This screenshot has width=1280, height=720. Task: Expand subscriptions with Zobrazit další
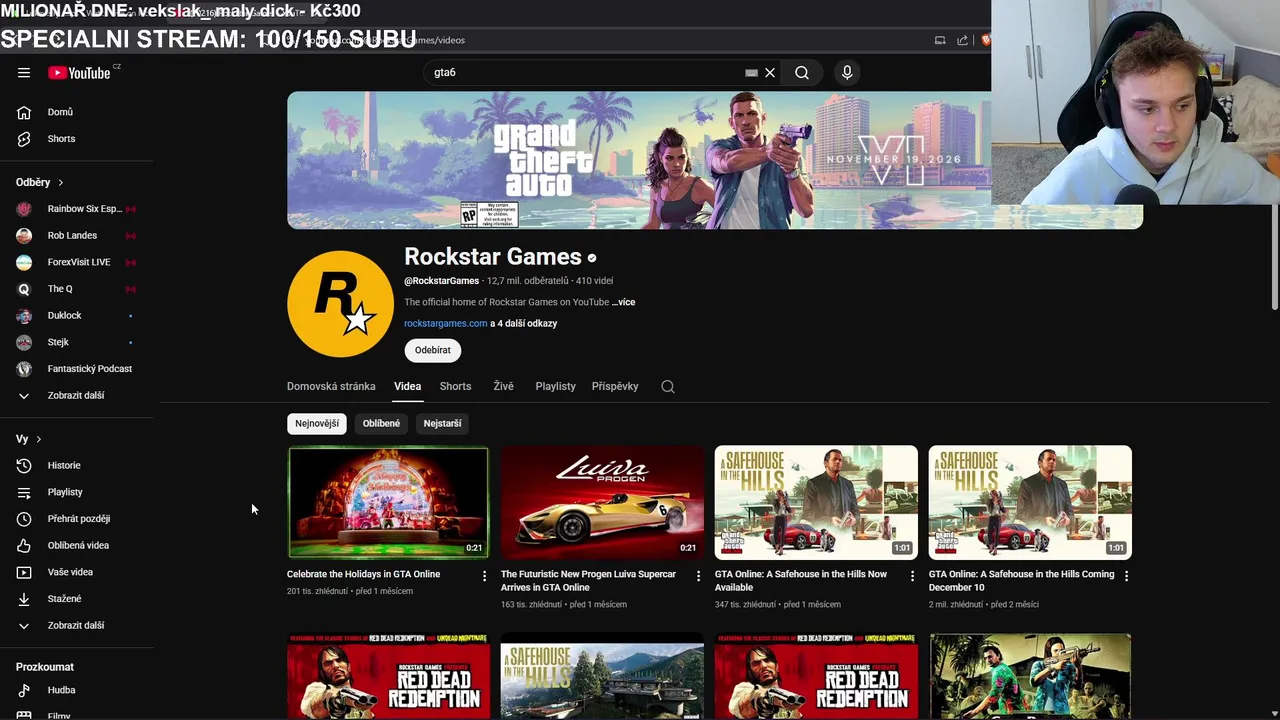point(77,396)
